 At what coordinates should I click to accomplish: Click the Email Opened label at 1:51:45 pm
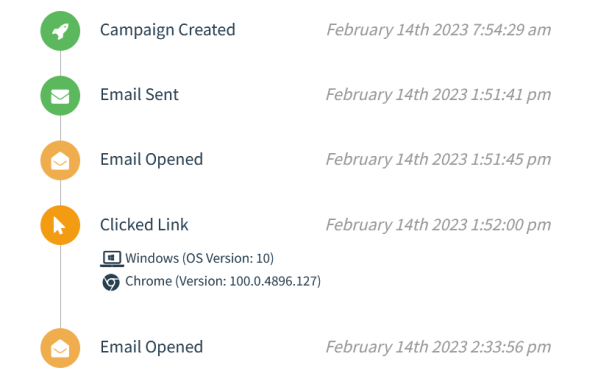(151, 160)
